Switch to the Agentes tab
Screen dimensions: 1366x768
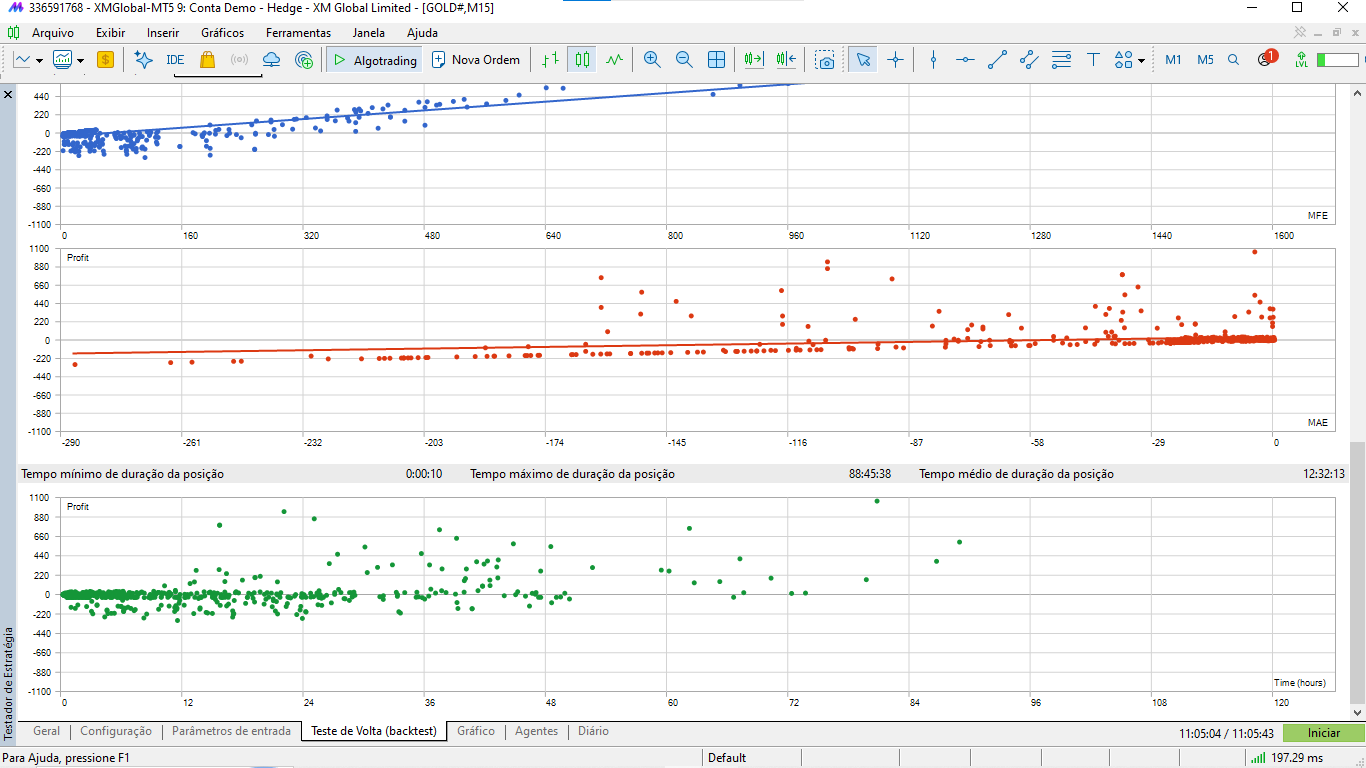(x=536, y=731)
